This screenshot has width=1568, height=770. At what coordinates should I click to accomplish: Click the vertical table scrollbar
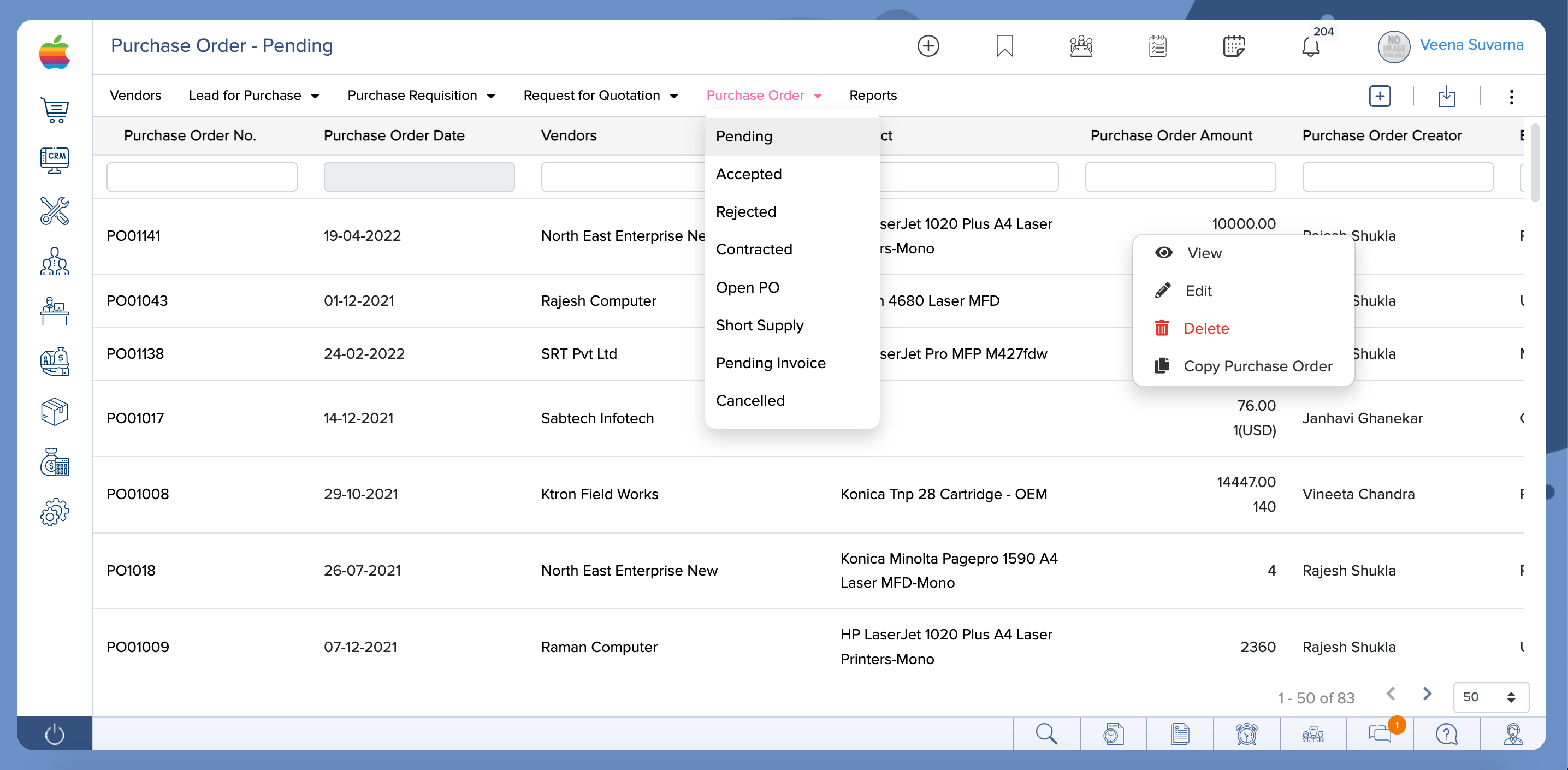coord(1535,163)
